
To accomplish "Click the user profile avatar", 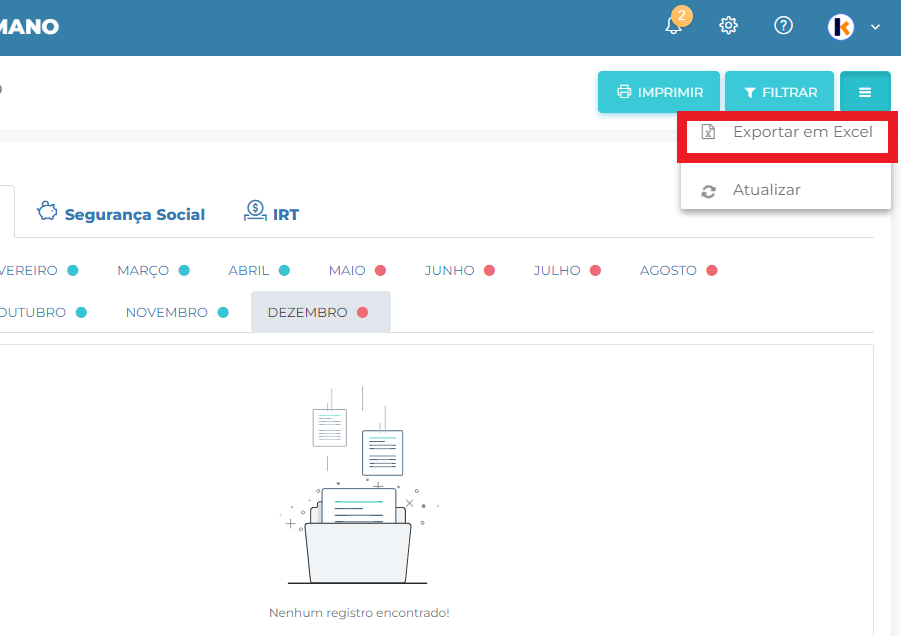I will 841,27.
